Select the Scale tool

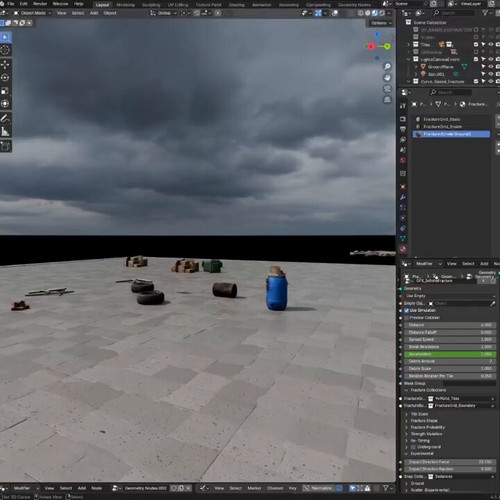5,91
